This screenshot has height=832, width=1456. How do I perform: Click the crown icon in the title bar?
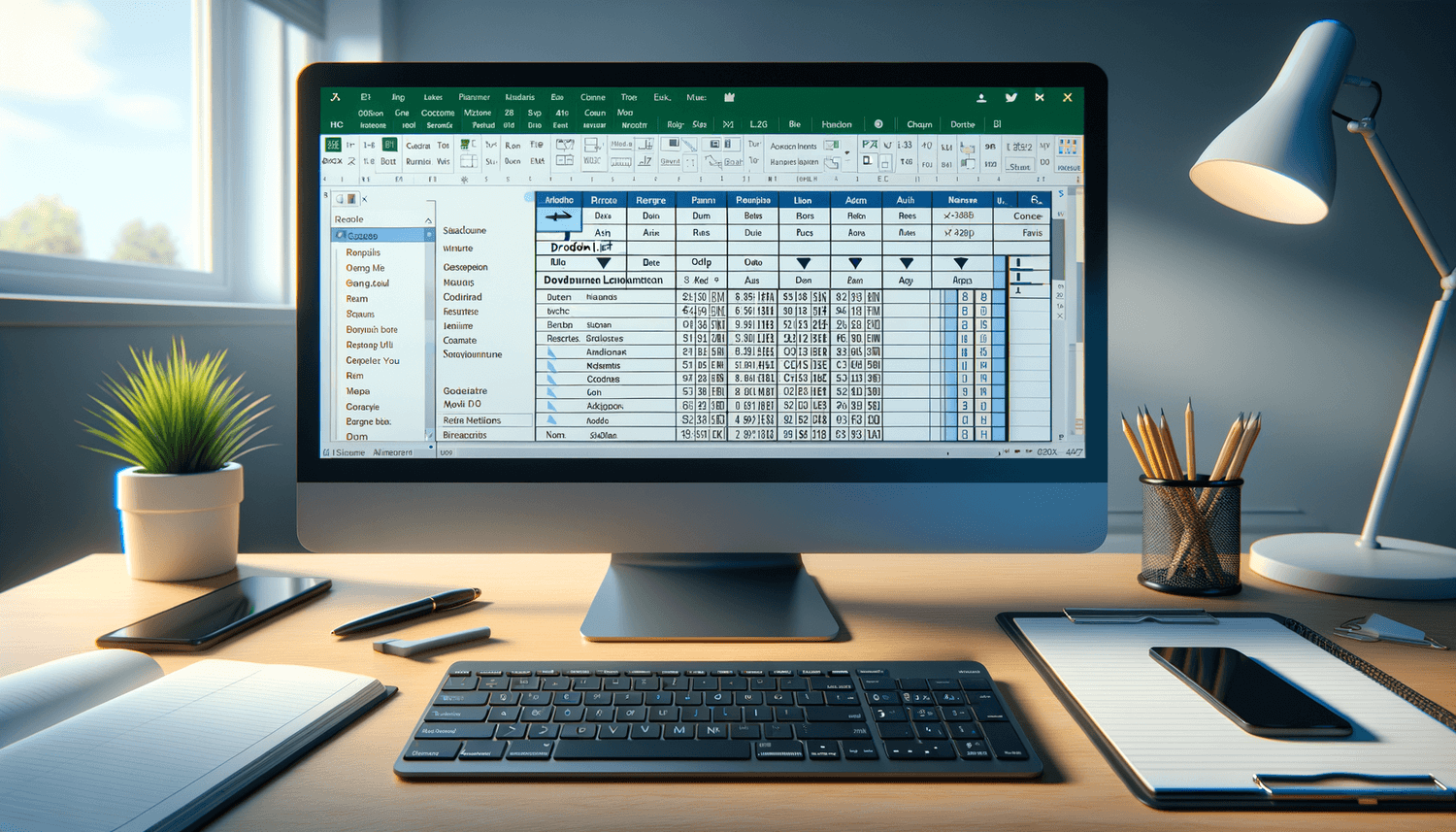pyautogui.click(x=729, y=97)
